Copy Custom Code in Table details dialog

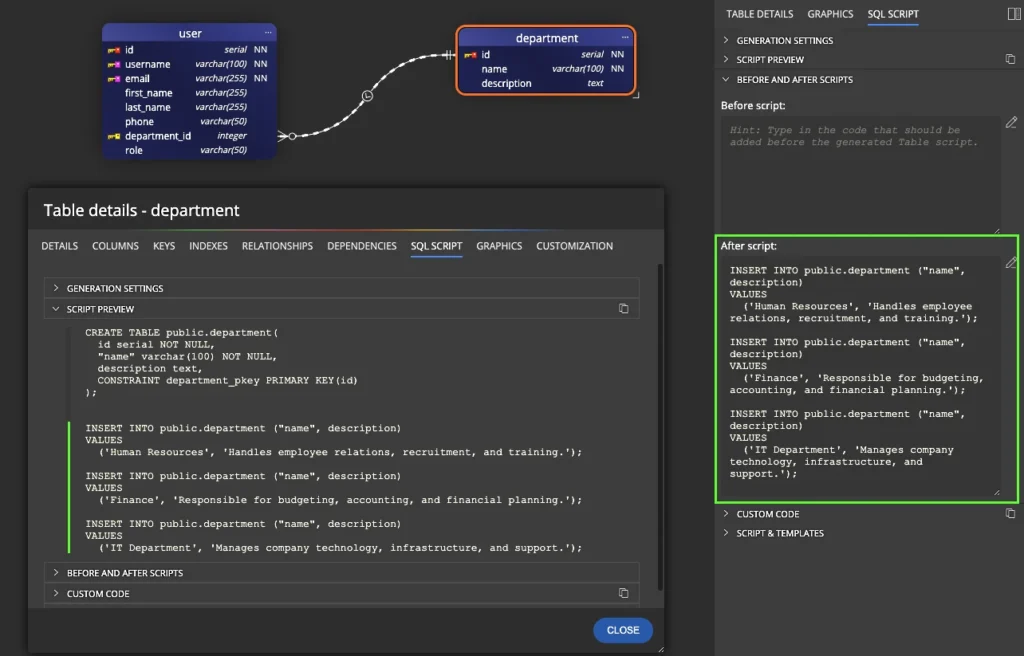(624, 593)
